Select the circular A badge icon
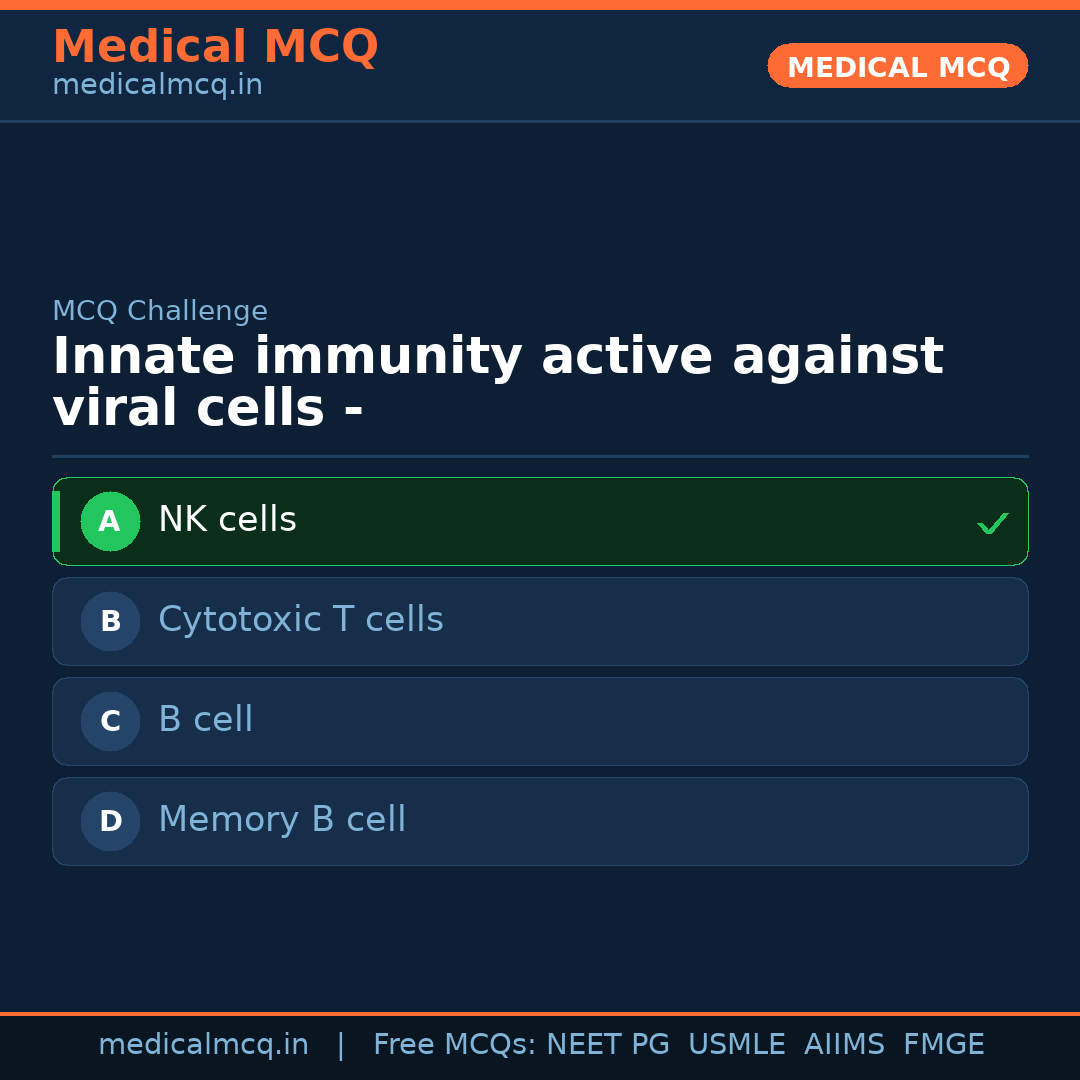1080x1080 pixels. tap(110, 521)
